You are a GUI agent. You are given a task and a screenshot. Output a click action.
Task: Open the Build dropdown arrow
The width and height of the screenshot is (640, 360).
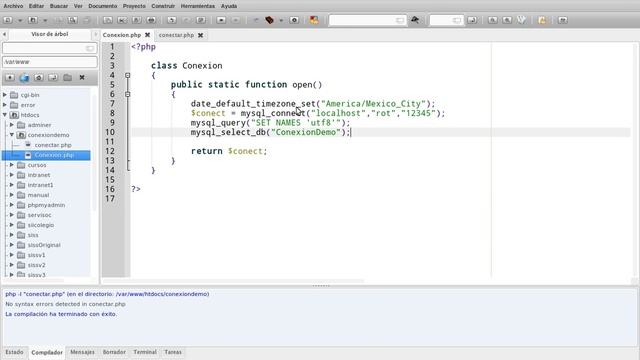[x=281, y=20]
